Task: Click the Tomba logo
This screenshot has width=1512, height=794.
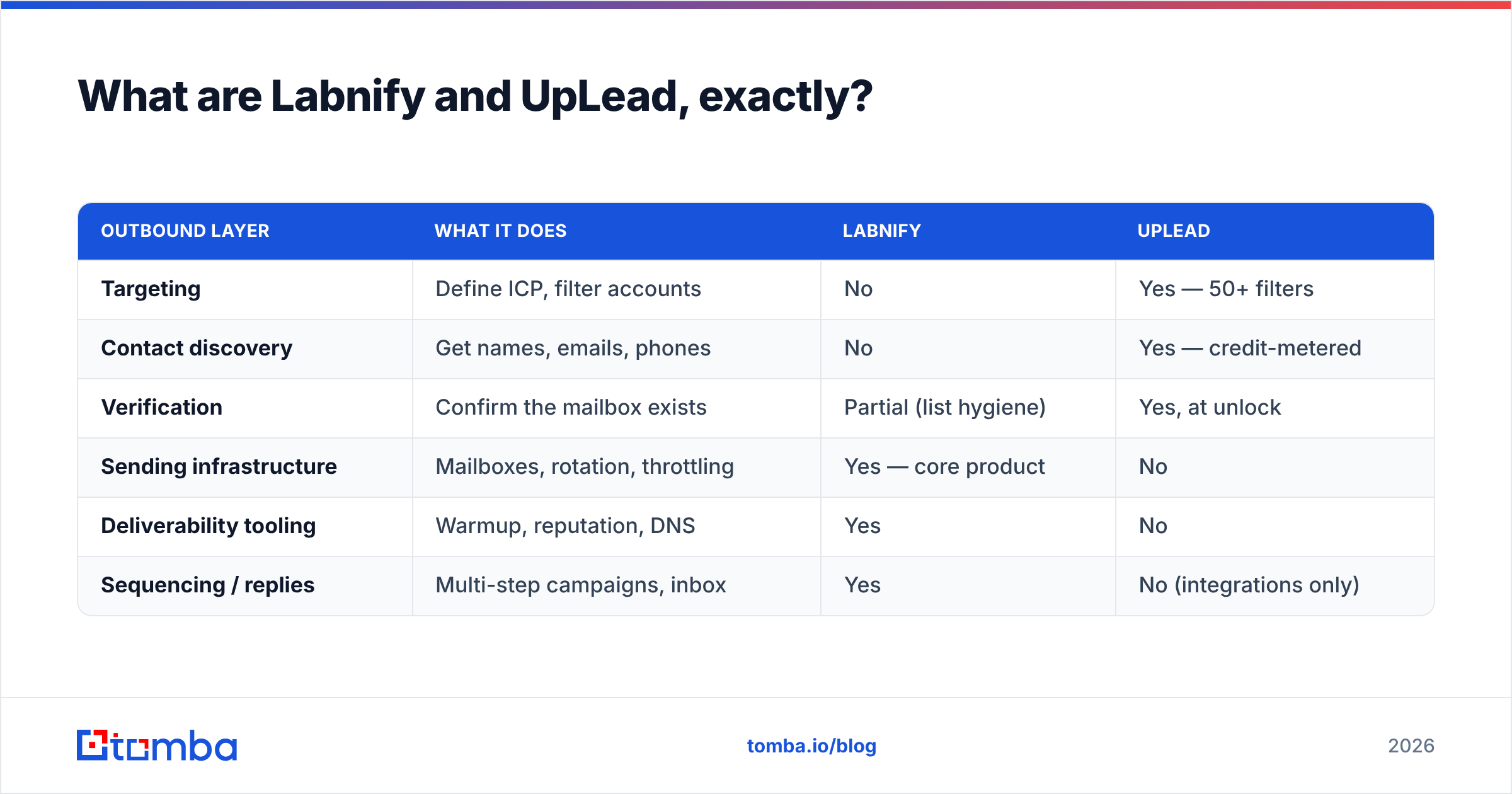Action: [x=157, y=745]
